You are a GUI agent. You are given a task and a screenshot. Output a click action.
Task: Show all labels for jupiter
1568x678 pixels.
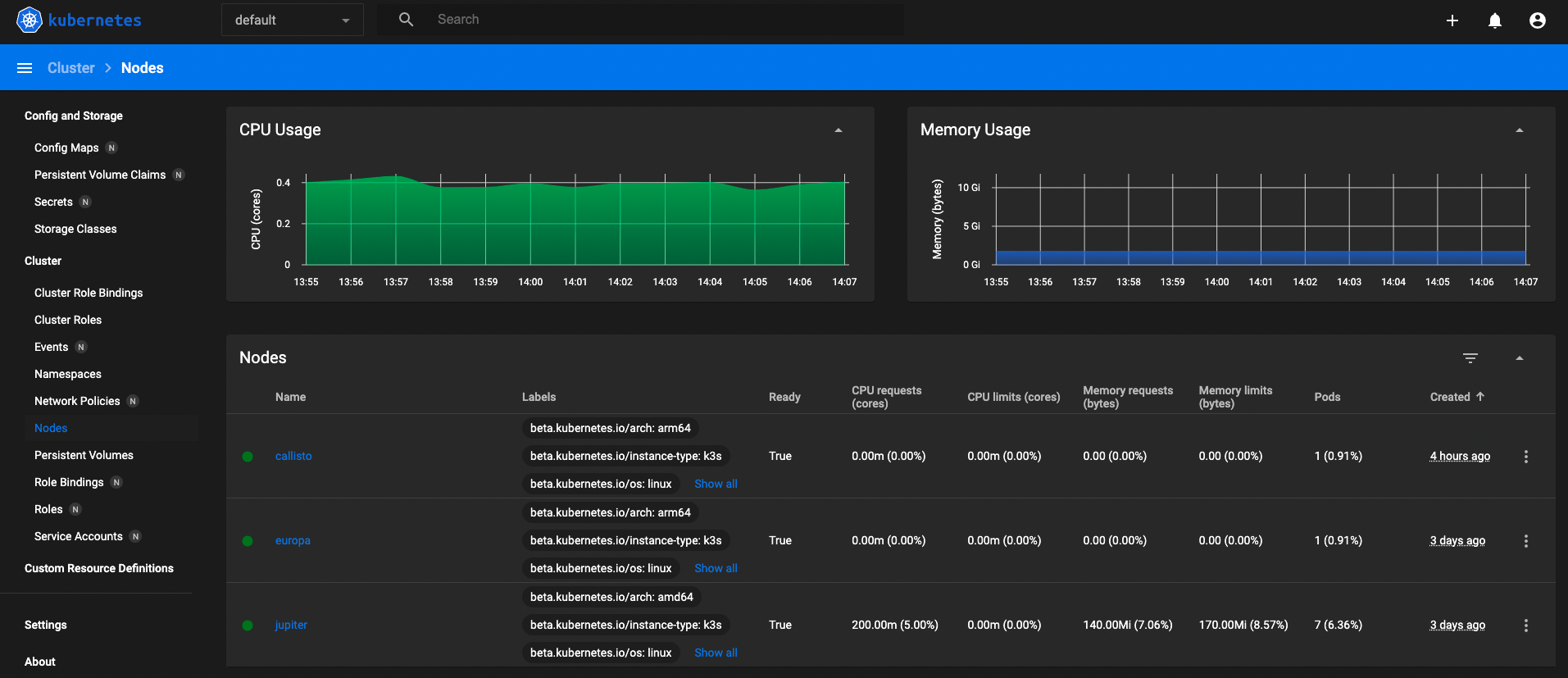(716, 653)
